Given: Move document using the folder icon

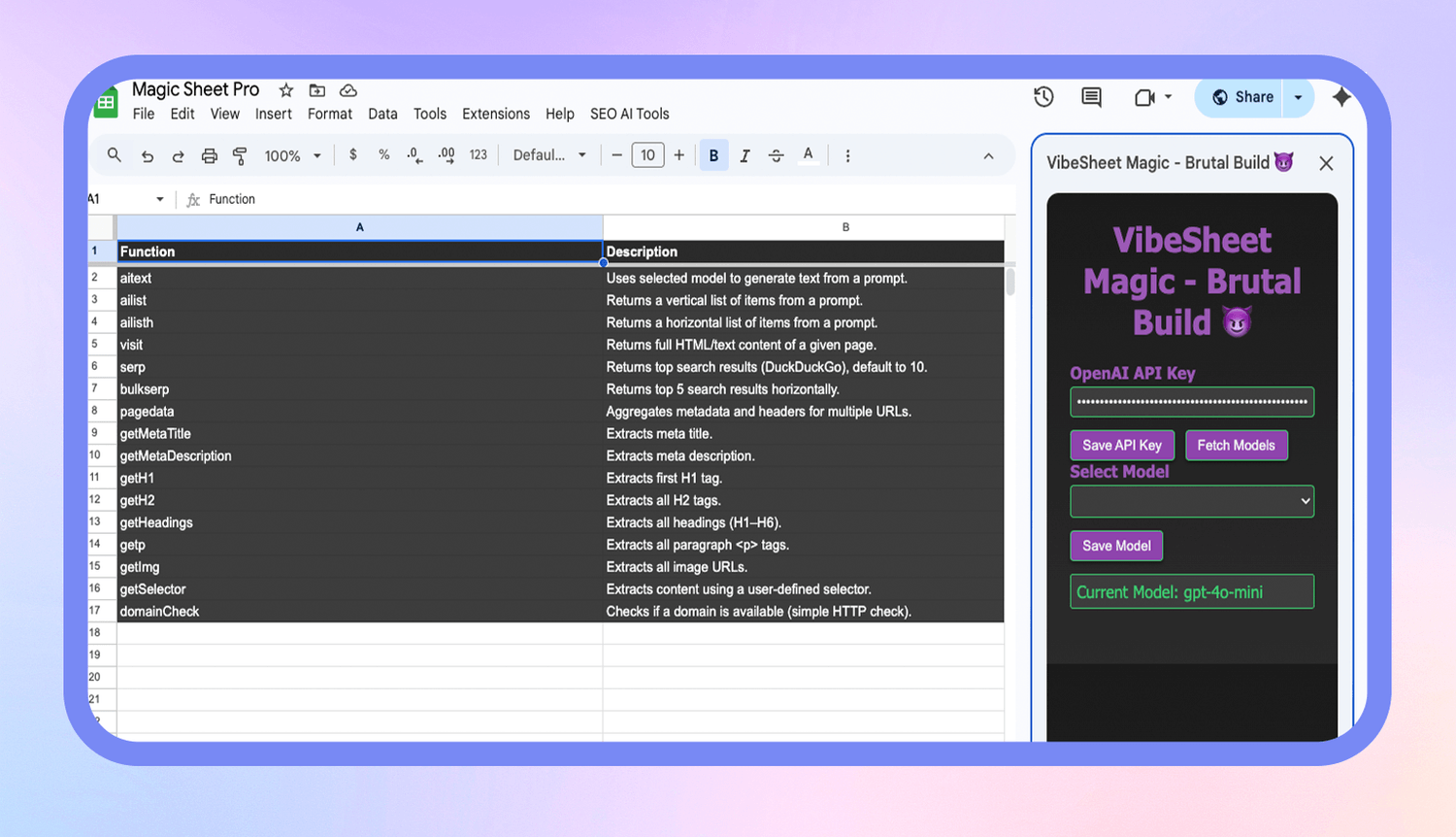Looking at the screenshot, I should (317, 90).
